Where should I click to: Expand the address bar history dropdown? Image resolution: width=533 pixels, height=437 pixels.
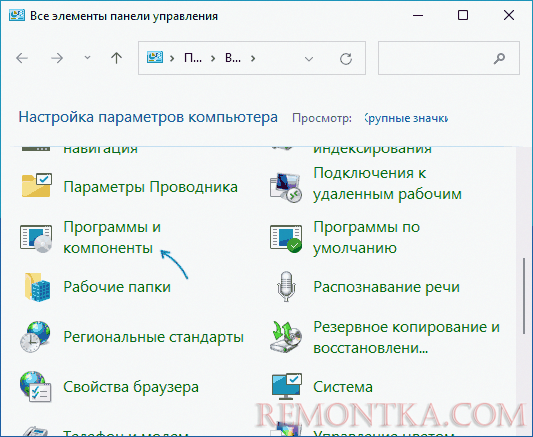click(309, 59)
